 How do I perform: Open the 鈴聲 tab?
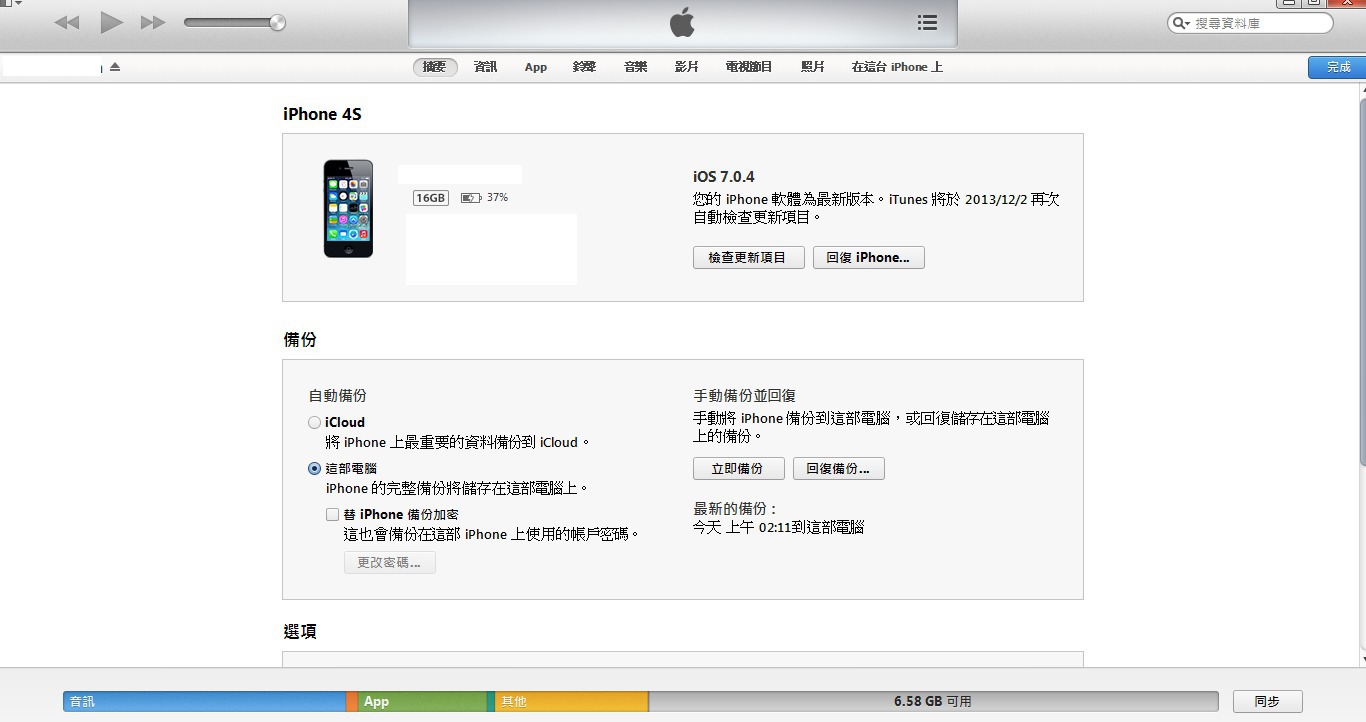(584, 67)
